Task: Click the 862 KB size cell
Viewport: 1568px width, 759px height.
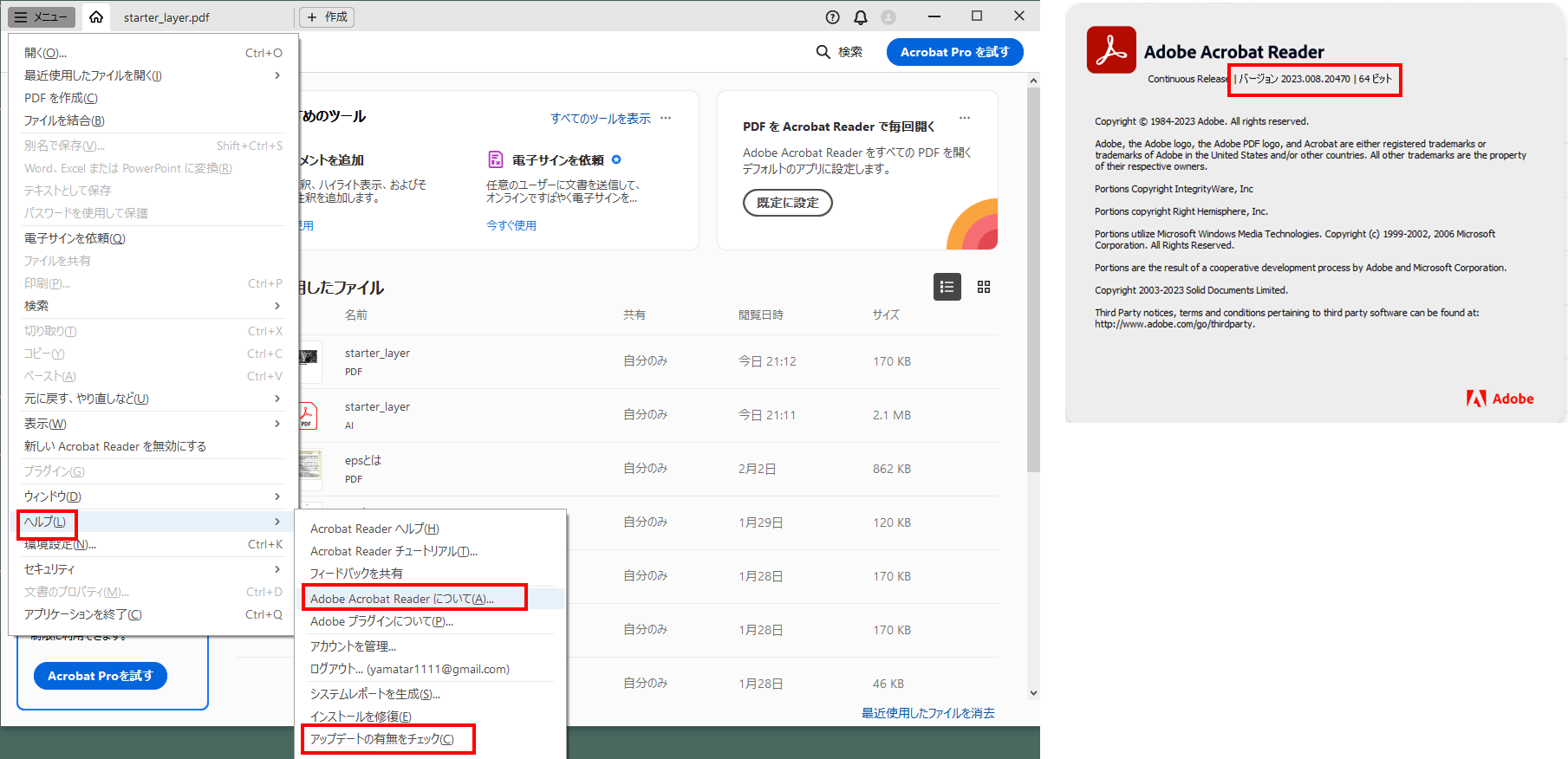Action: (892, 469)
